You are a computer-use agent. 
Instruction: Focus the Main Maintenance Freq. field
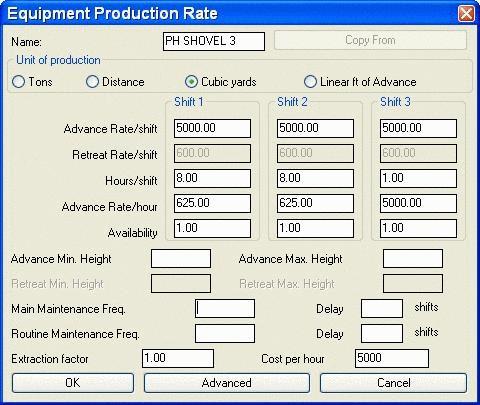[x=225, y=308]
